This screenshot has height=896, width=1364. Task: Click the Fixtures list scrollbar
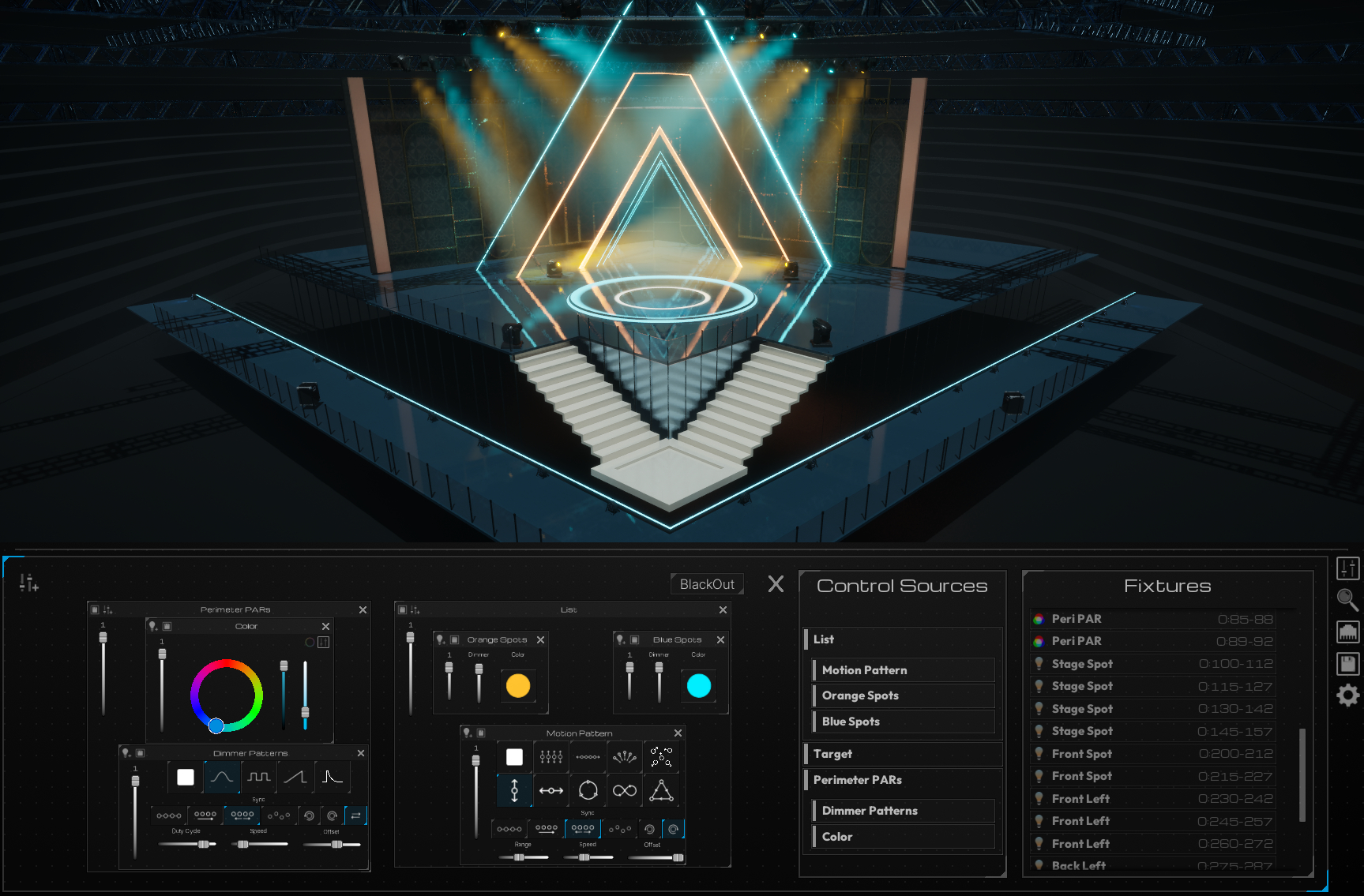(1302, 775)
